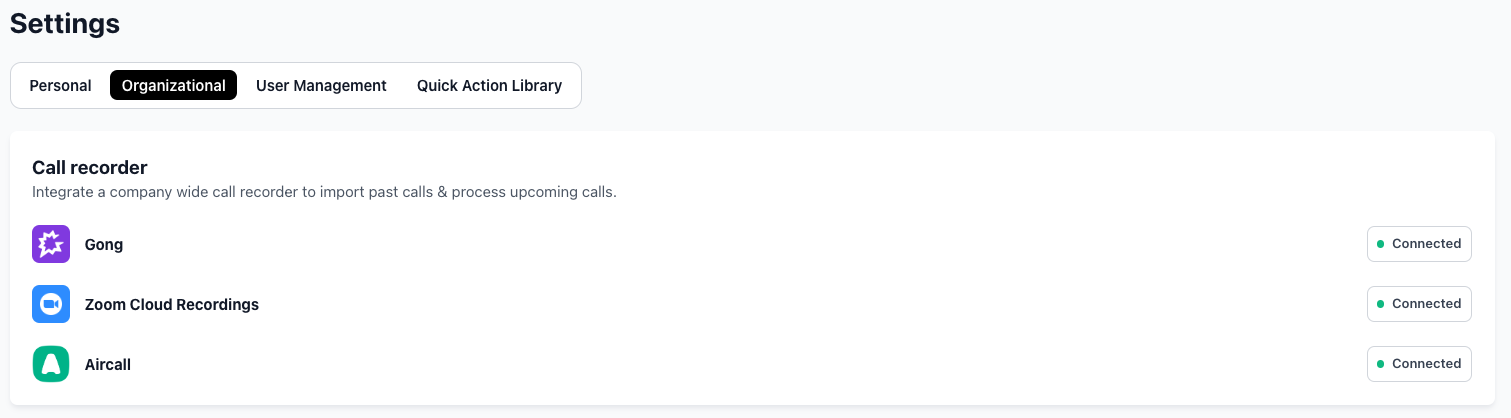Screen dimensions: 1511x418
Task: Select the Organizational tab
Action: point(174,86)
